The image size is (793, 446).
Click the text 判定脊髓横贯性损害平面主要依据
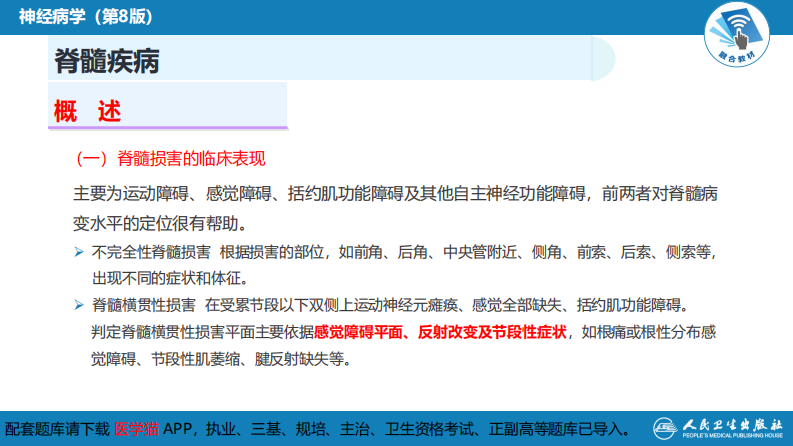coord(202,332)
